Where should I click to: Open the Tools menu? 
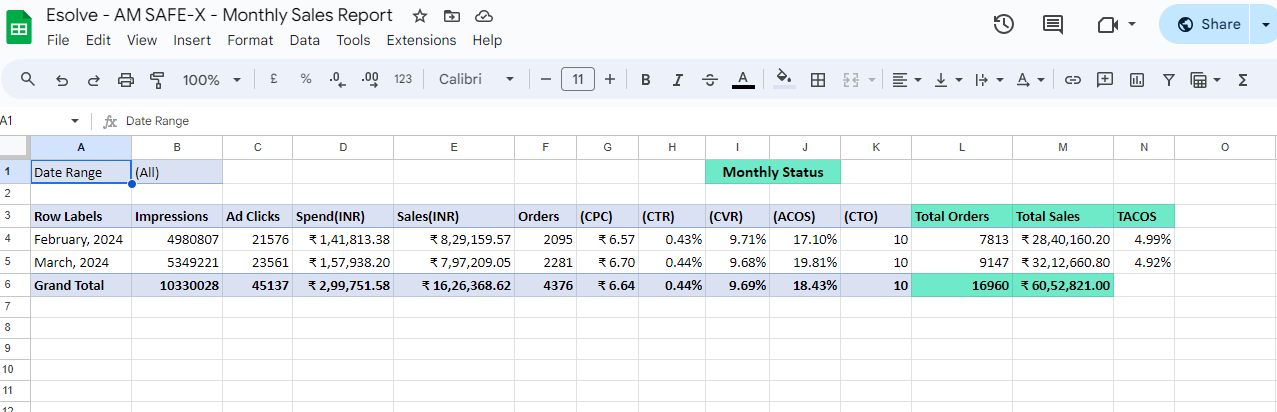pos(353,40)
